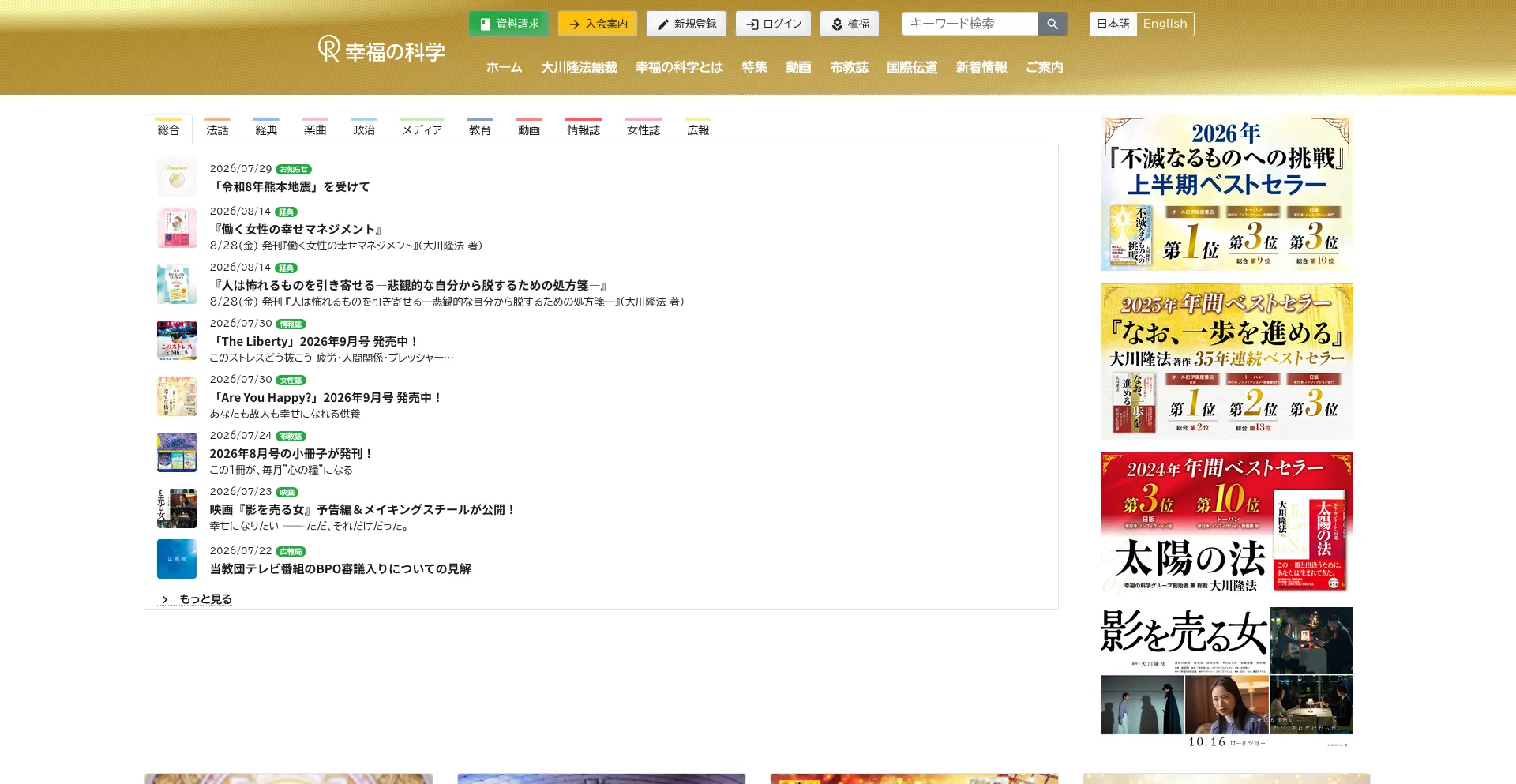Screen dimensions: 1516x784
Task: Open the 2026年上半期ベストセラー banner
Action: pos(1226,193)
